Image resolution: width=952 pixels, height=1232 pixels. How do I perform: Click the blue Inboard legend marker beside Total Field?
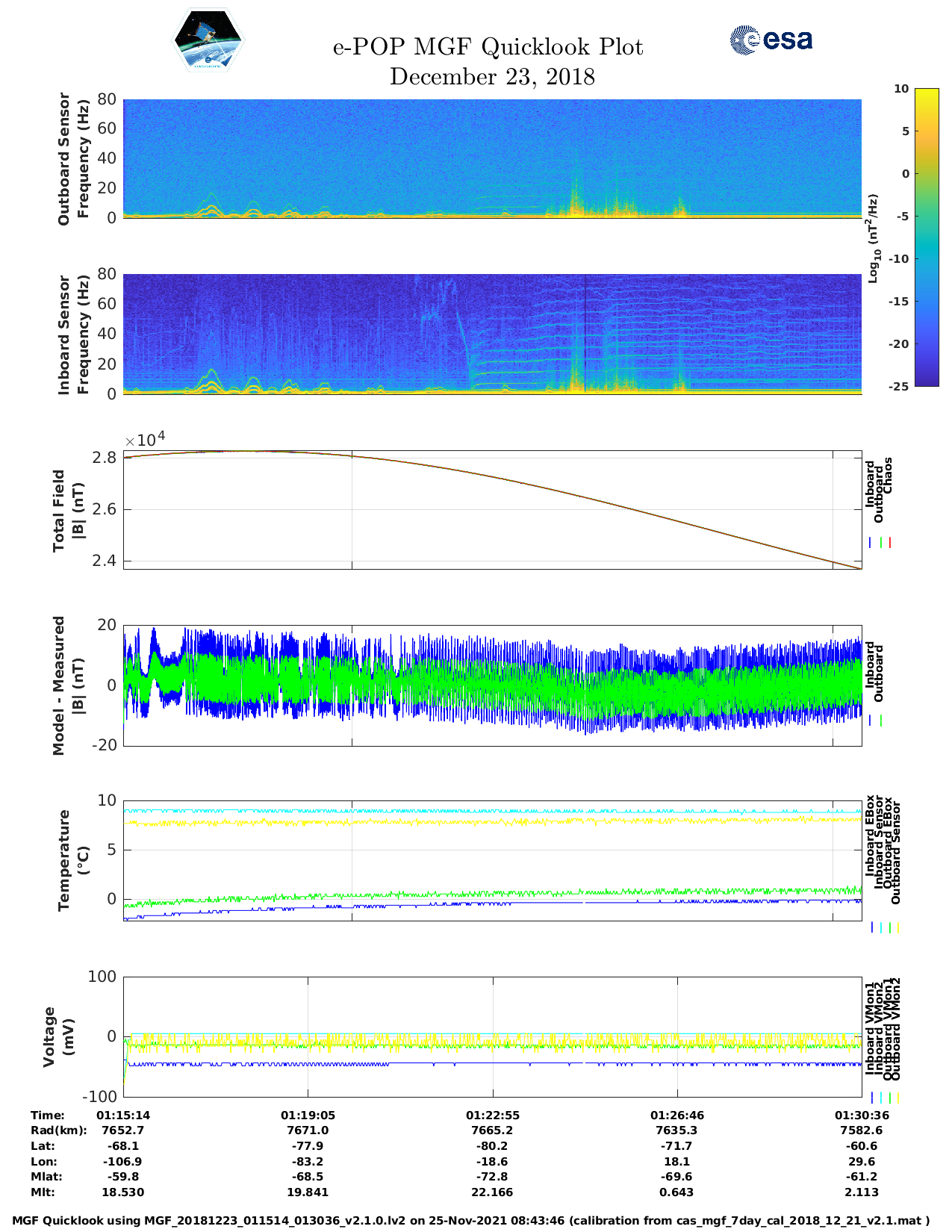[x=871, y=543]
